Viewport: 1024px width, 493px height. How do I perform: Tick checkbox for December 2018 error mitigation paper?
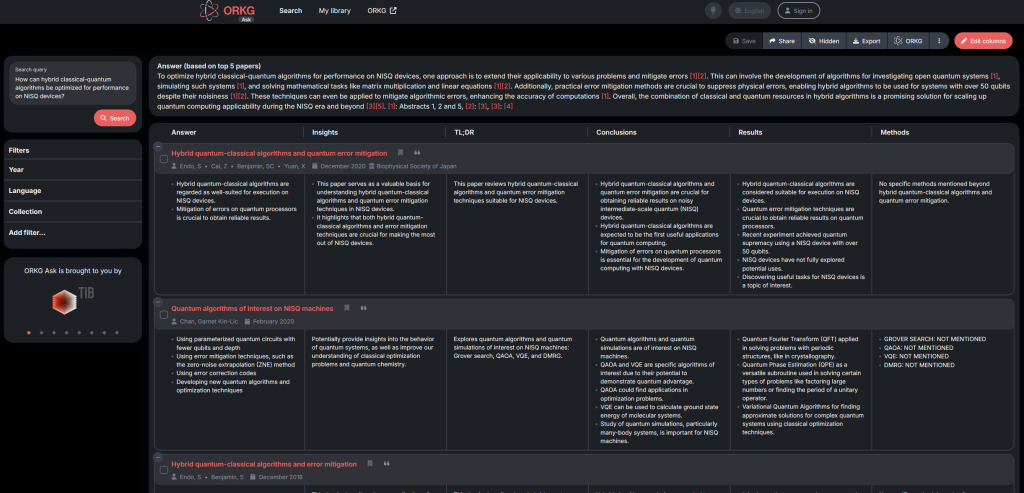[x=163, y=470]
